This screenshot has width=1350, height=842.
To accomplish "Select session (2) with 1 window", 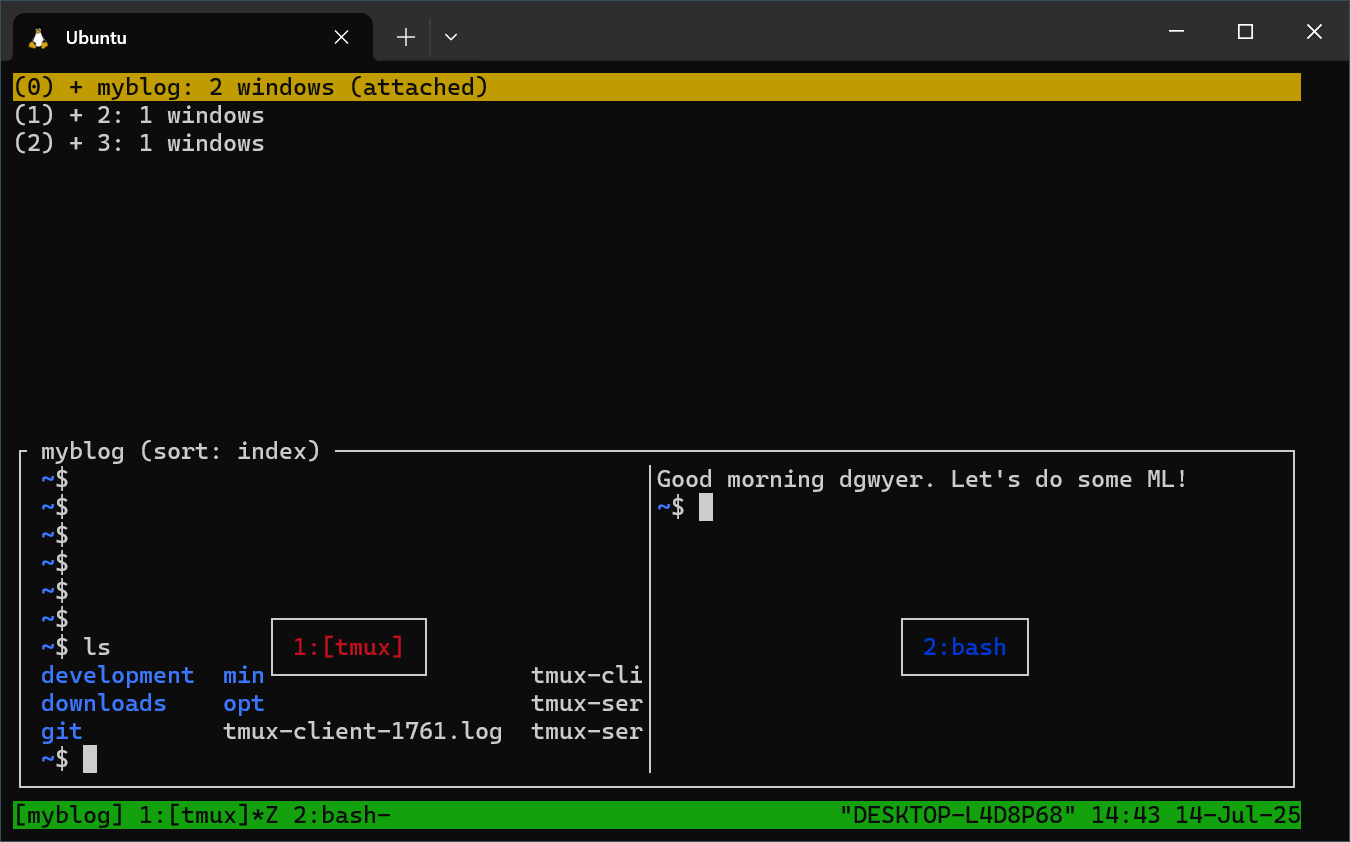I will pos(140,143).
